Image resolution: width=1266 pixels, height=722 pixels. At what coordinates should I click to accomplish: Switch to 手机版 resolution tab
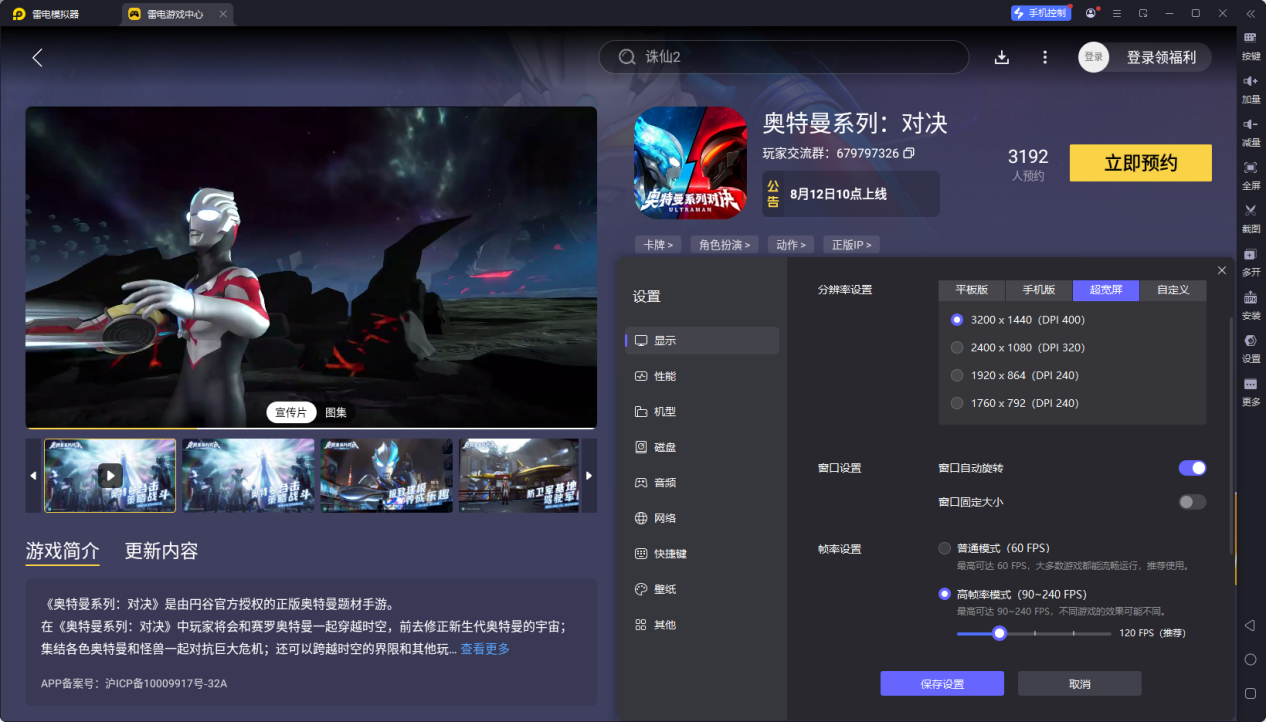point(1039,290)
